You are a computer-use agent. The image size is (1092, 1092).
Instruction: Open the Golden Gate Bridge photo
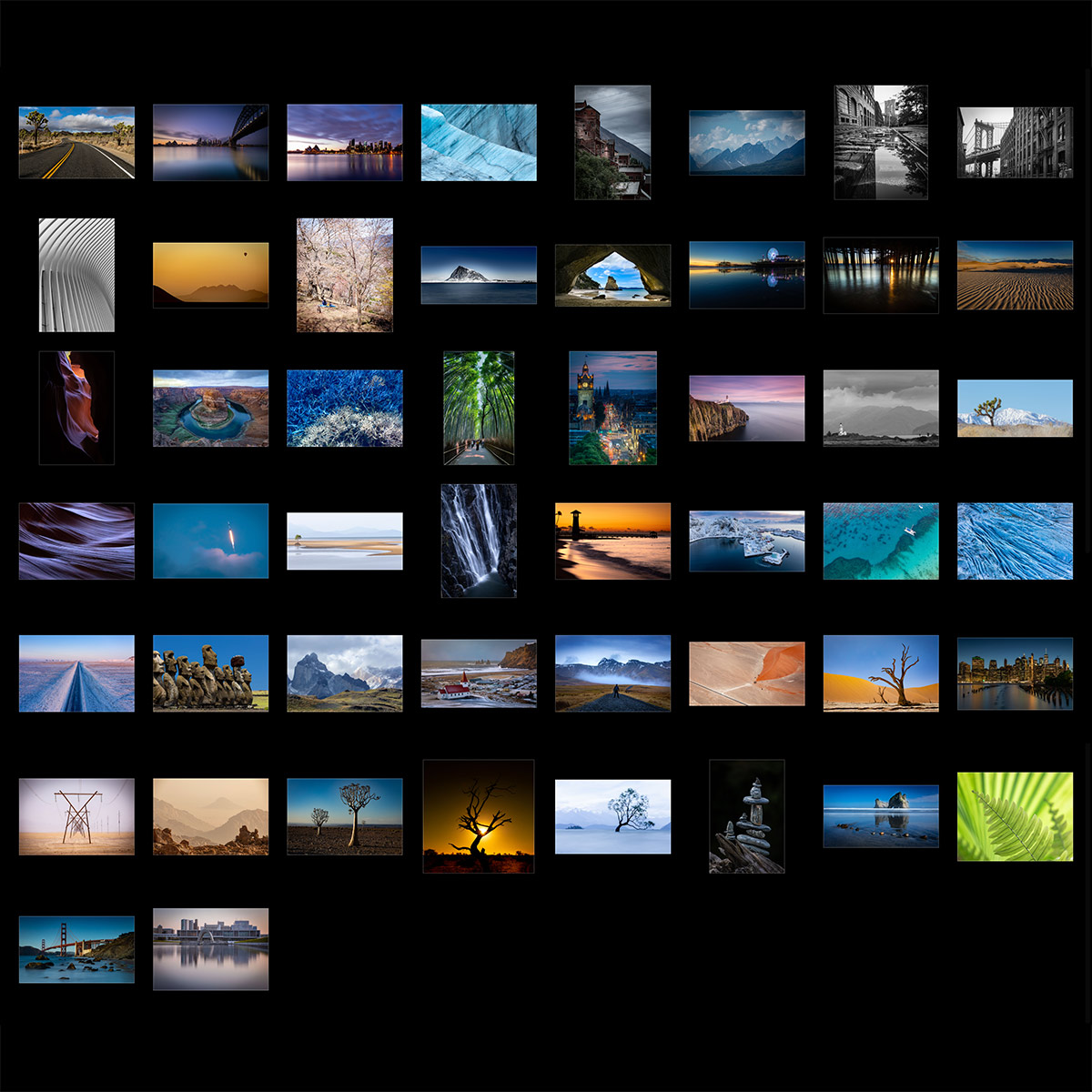point(76,949)
